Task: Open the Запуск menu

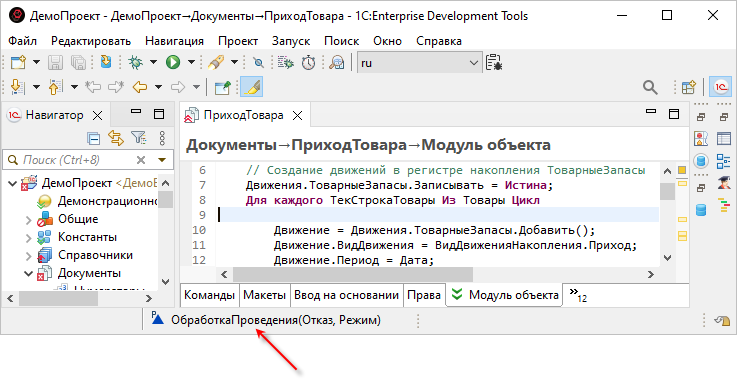Action: pyautogui.click(x=291, y=41)
